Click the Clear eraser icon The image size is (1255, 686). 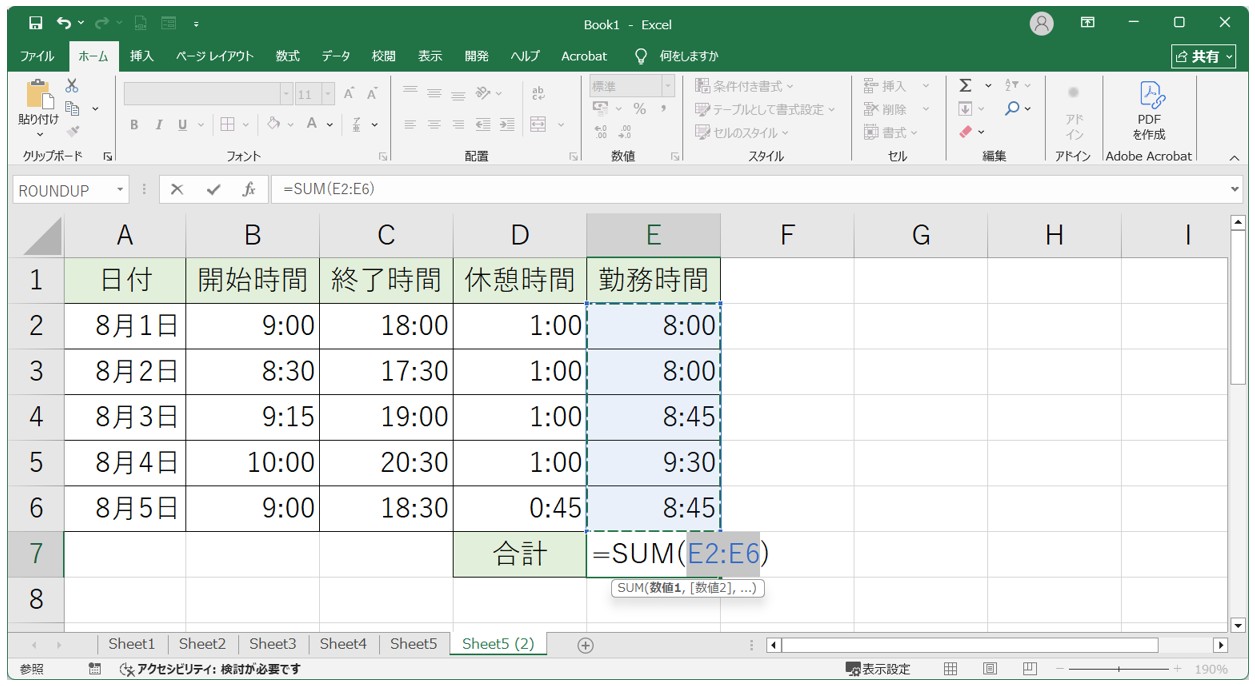coord(965,131)
